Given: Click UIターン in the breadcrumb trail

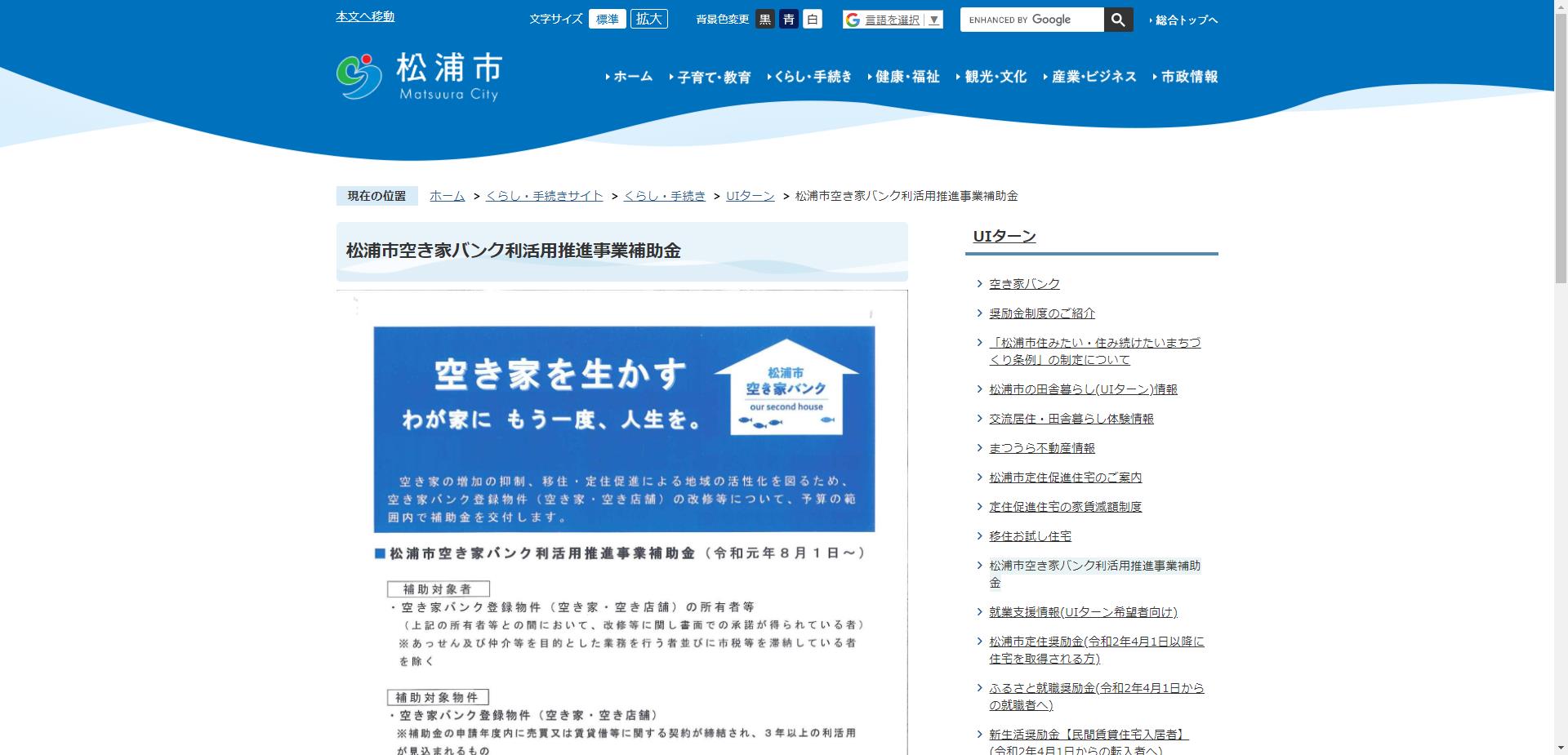Looking at the screenshot, I should click(x=750, y=196).
